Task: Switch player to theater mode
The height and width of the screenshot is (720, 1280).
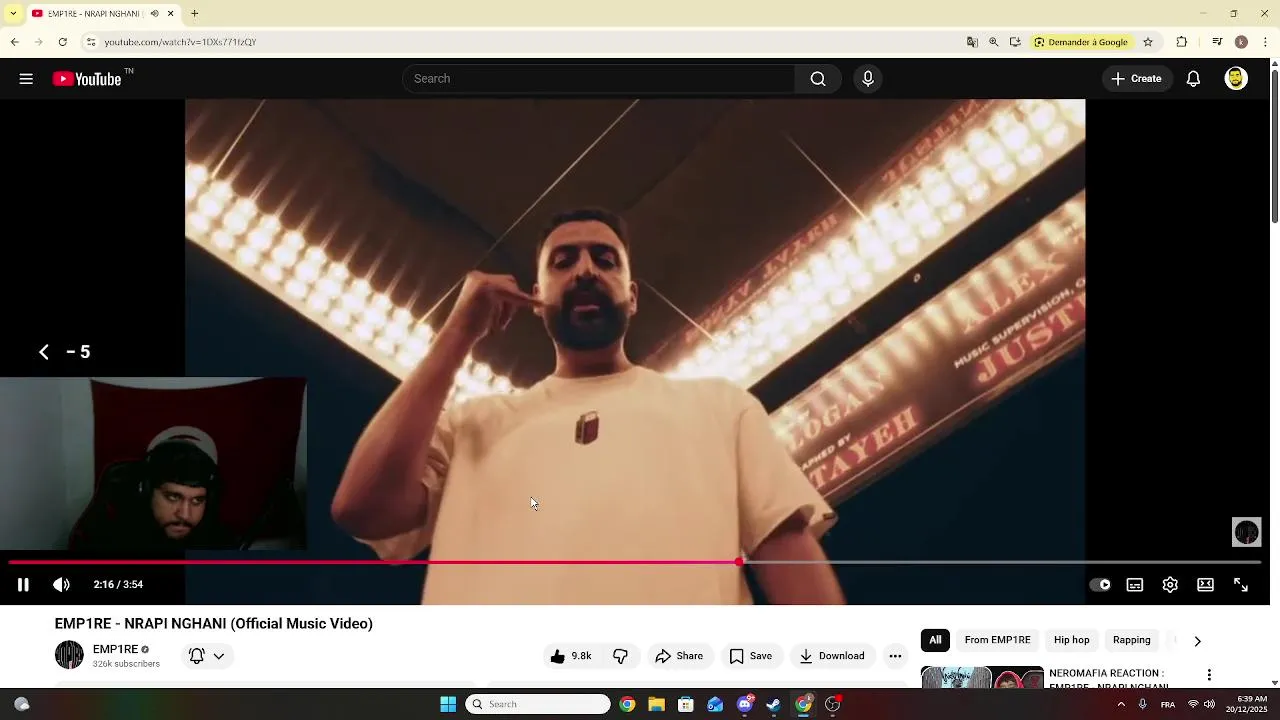Action: 1206,585
